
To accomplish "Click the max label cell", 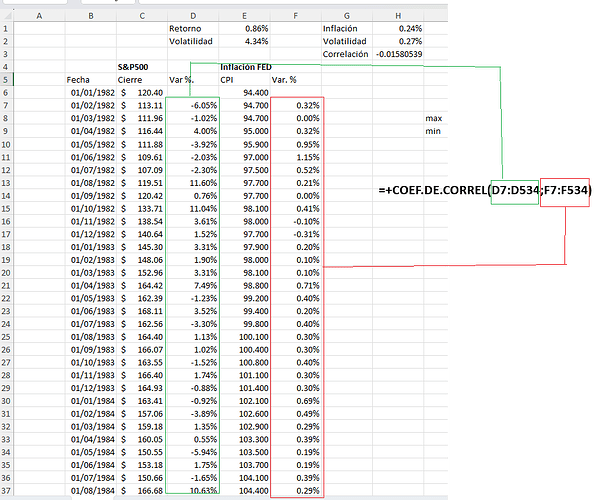I will point(432,118).
